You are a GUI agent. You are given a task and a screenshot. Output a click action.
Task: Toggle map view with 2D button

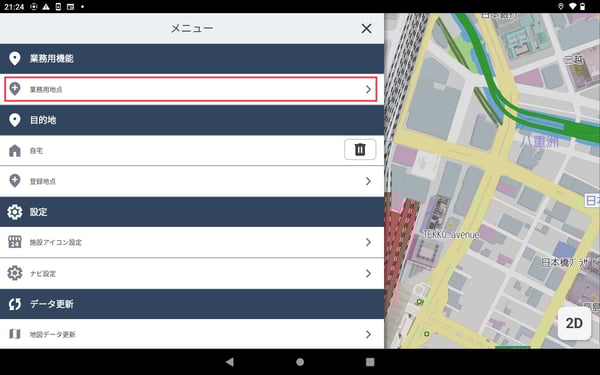574,323
